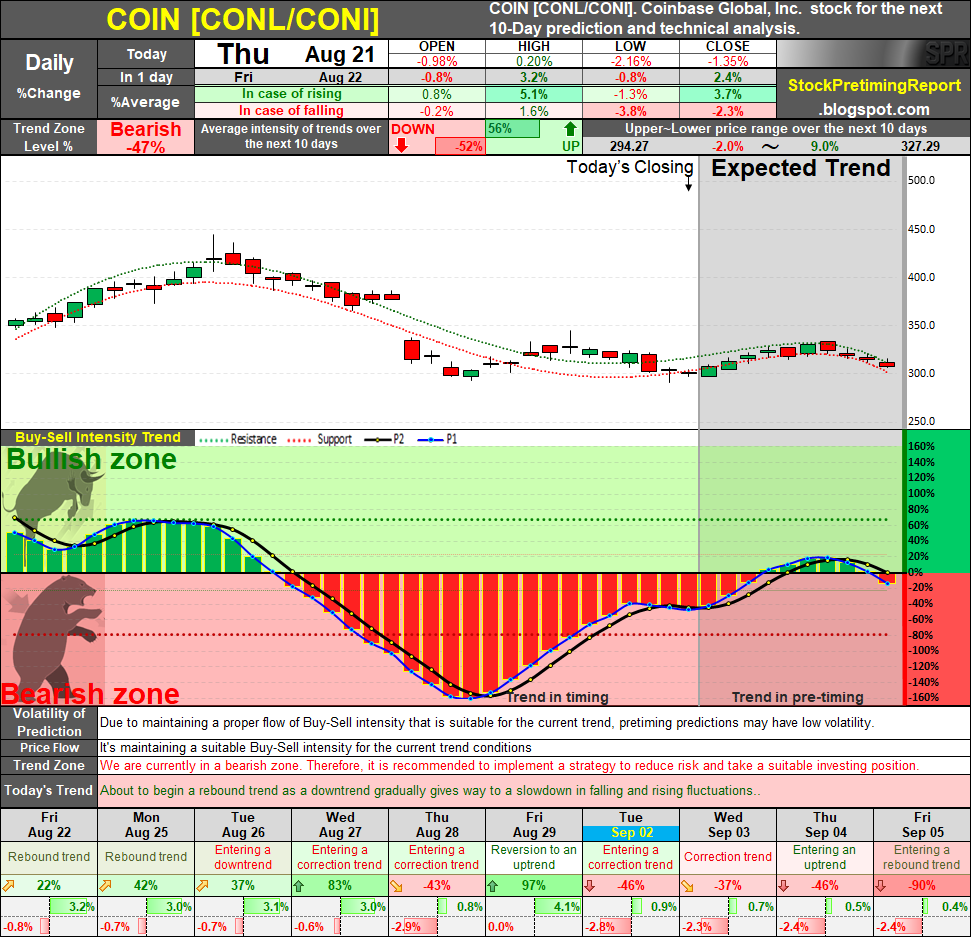Click the 97% value under Fri Aug 29
This screenshot has height=937, width=971.
pyautogui.click(x=534, y=886)
